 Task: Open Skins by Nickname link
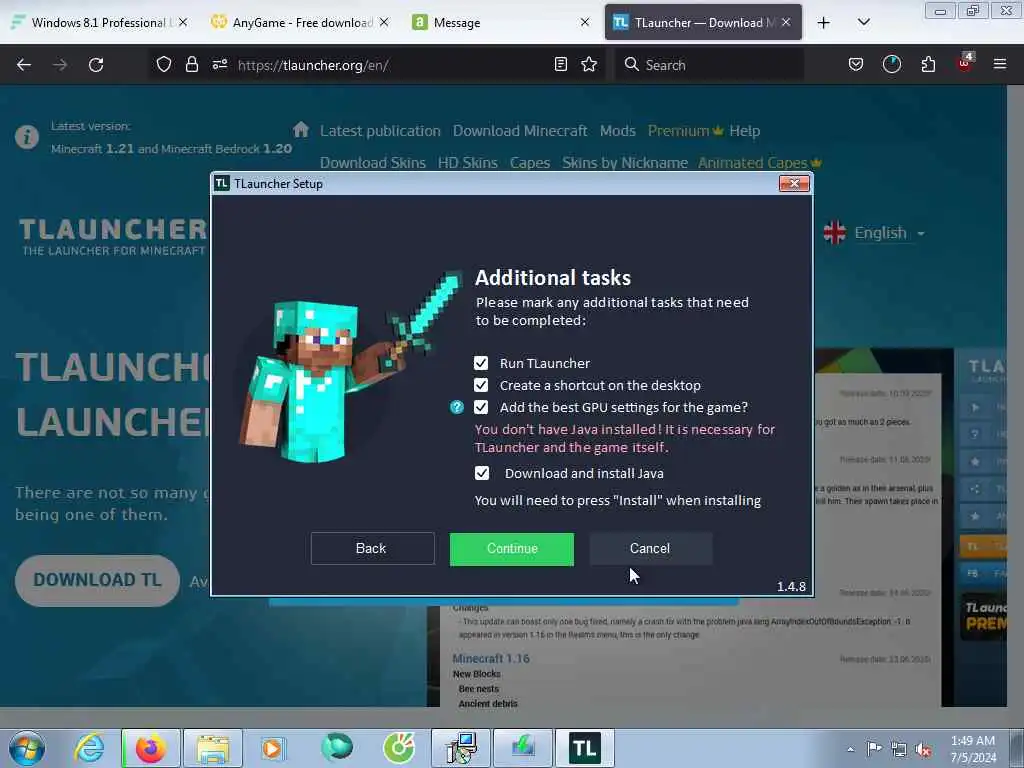click(x=625, y=163)
